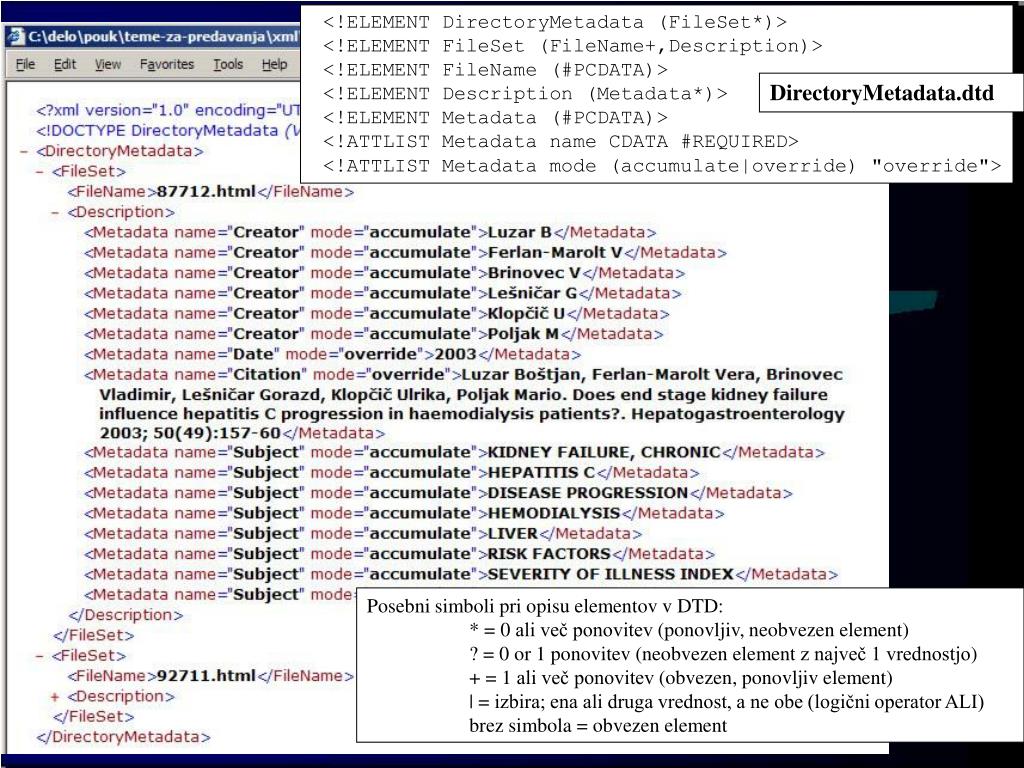Viewport: 1024px width, 768px height.
Task: Open the Favorites menu
Action: point(167,64)
